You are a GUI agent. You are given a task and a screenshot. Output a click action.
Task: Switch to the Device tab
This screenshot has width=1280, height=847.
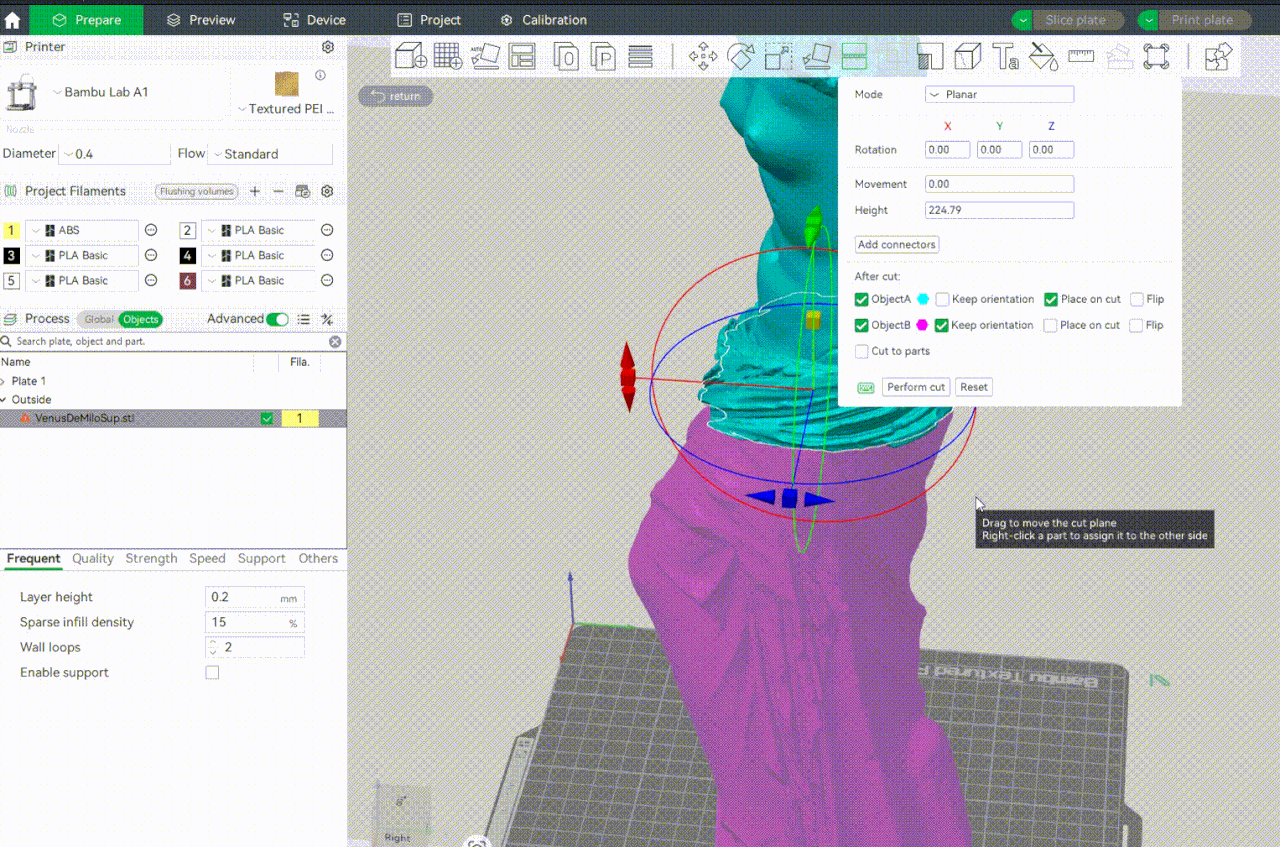point(314,20)
